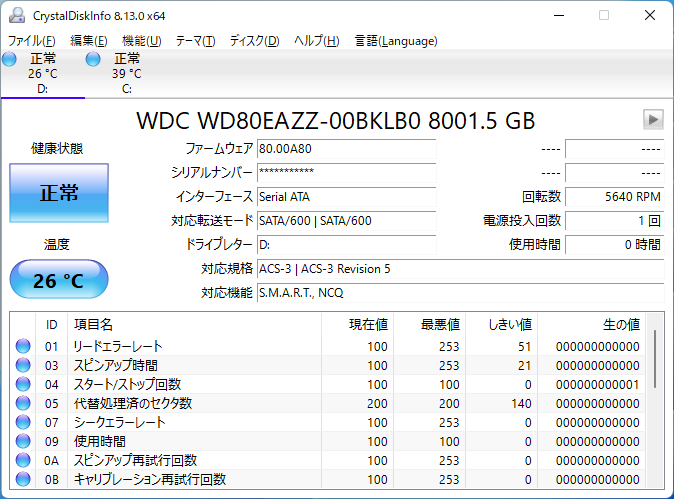Viewport: 674px width, 499px height.
Task: Click the drive letter field D:
Action: [x=346, y=245]
